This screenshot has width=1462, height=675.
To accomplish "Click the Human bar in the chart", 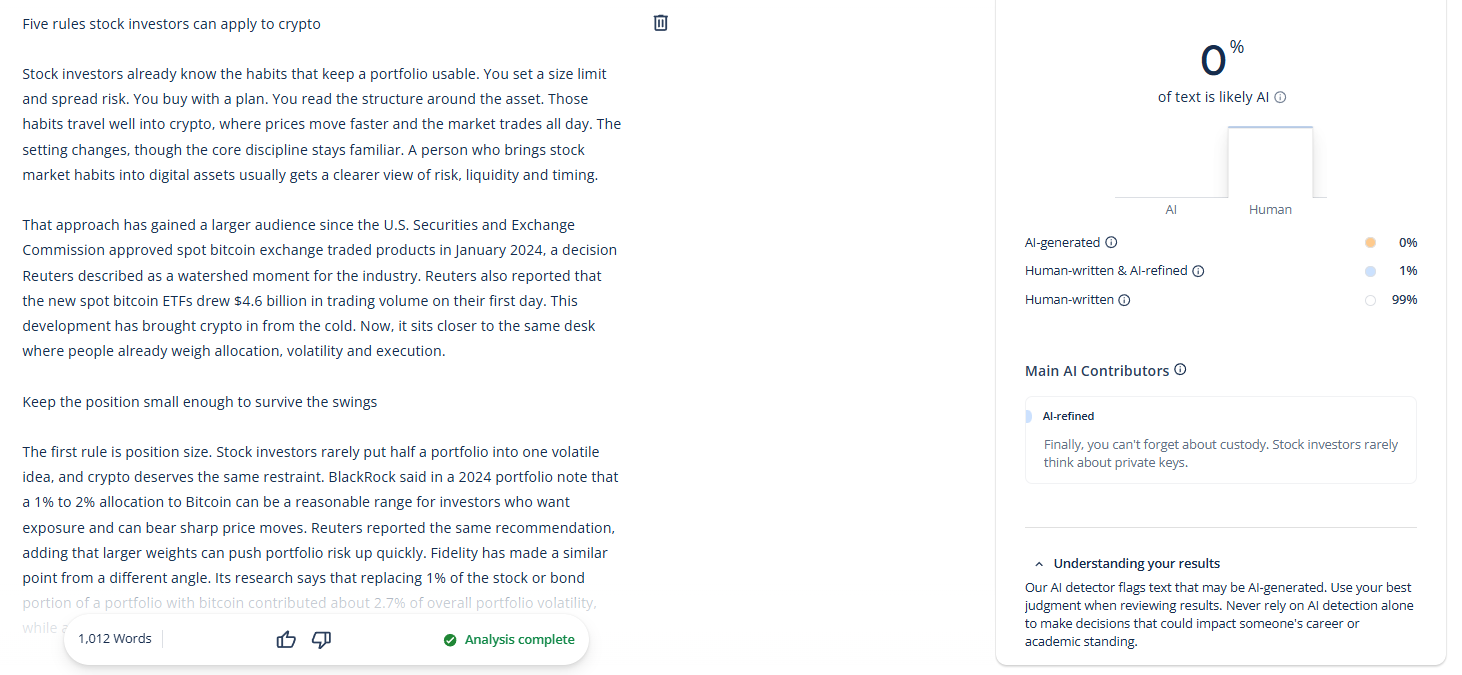I will [1270, 163].
